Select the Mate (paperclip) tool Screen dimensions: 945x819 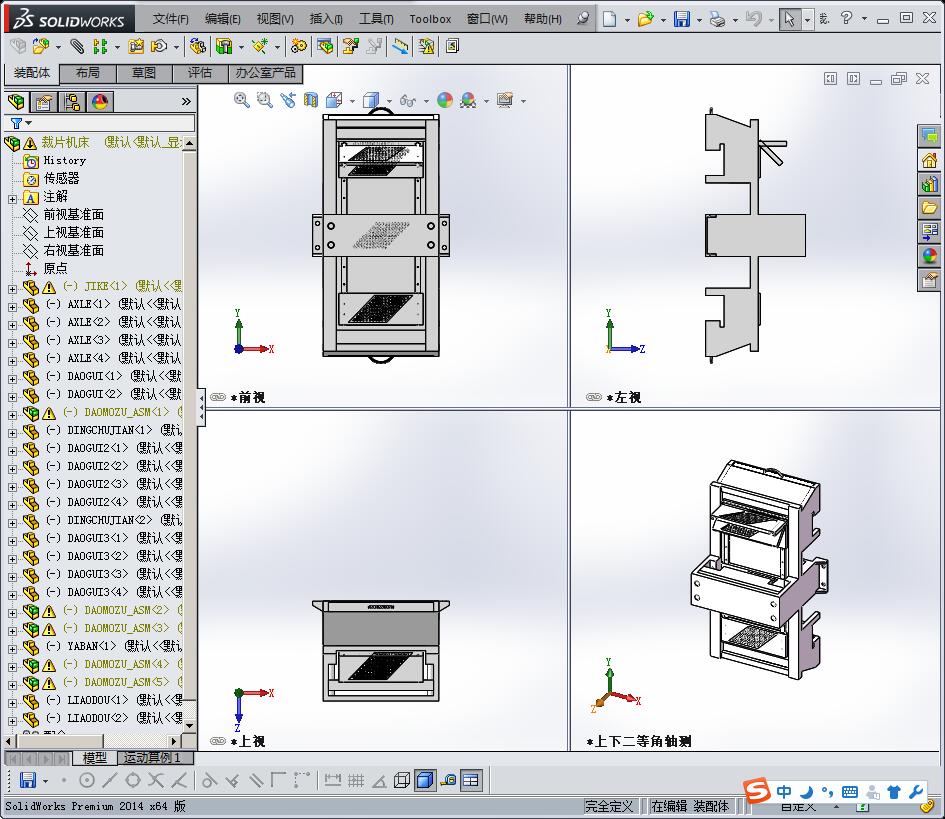click(76, 46)
